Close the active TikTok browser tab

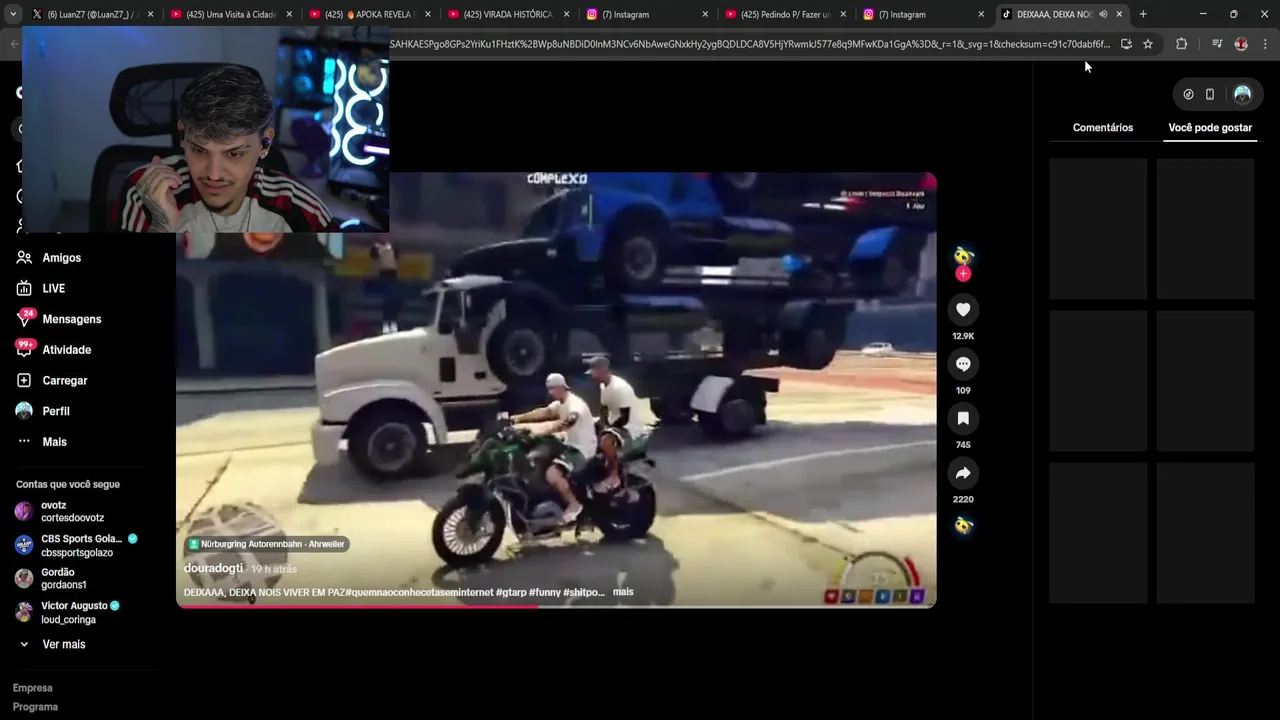1119,14
